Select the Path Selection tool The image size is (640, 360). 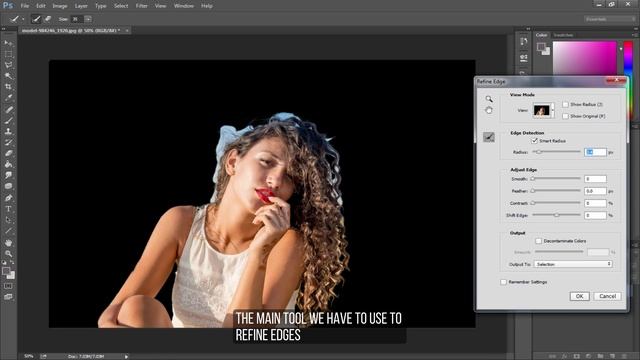8,220
